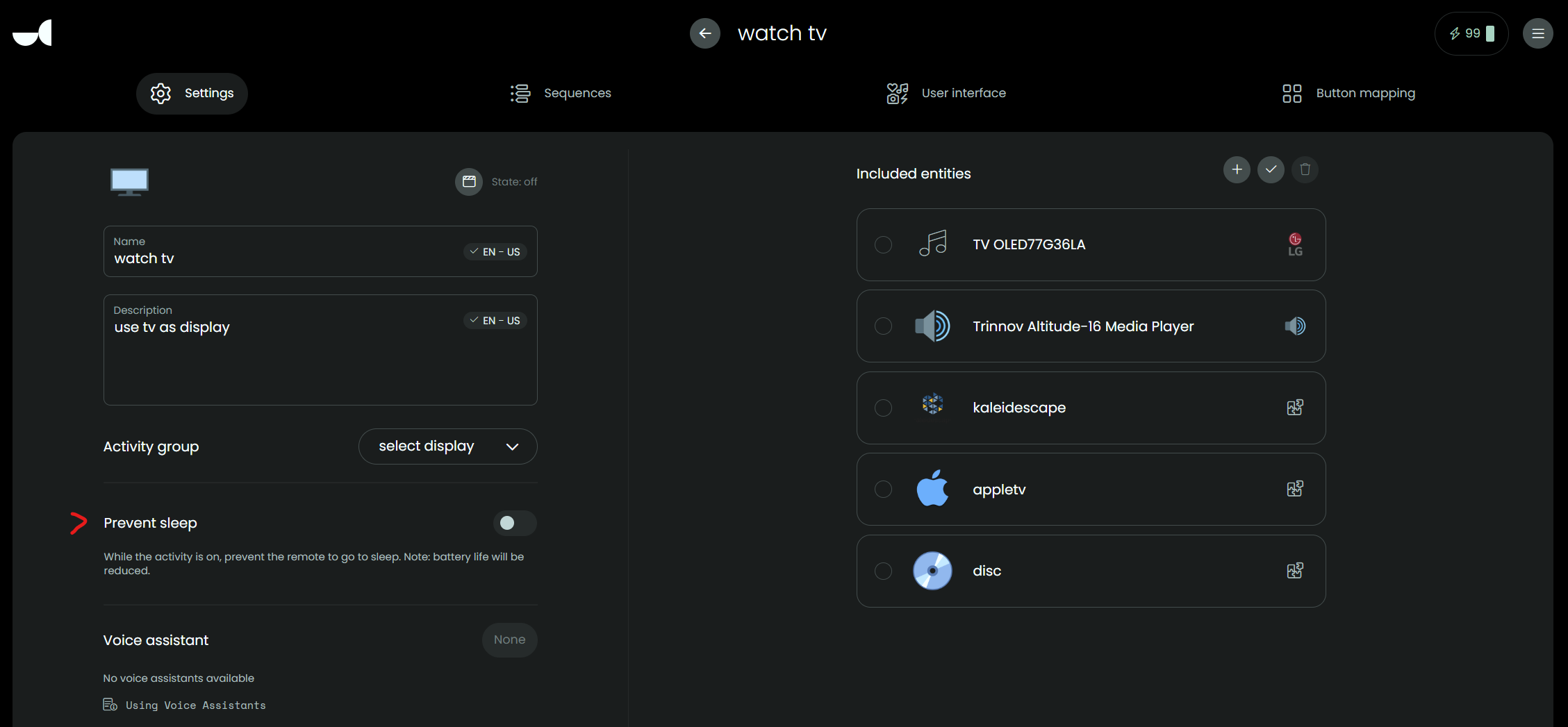
Task: Click the battery status indicator showing 99
Action: point(1471,33)
